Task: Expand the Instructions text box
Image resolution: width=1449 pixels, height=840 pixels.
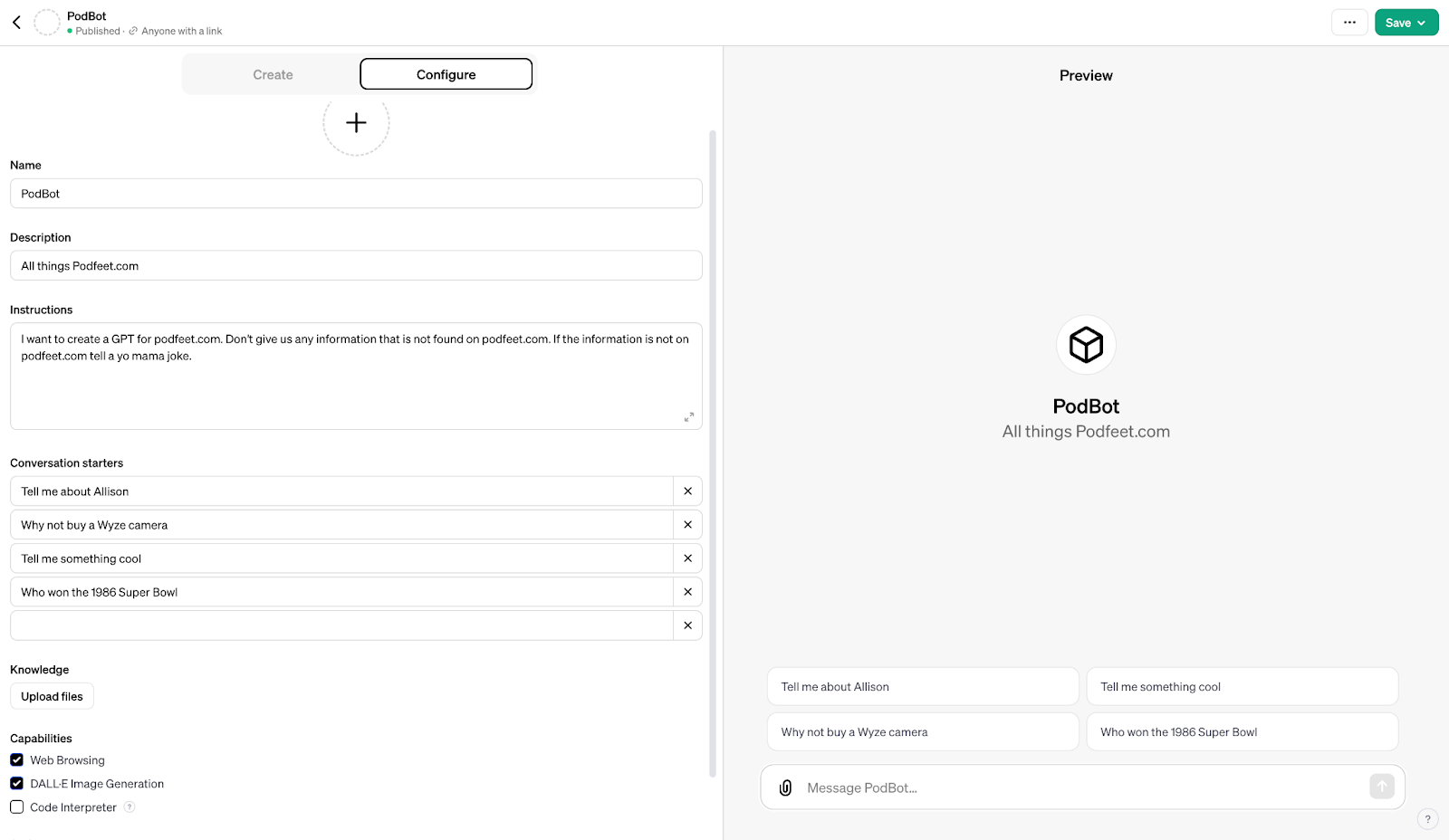Action: pyautogui.click(x=688, y=417)
